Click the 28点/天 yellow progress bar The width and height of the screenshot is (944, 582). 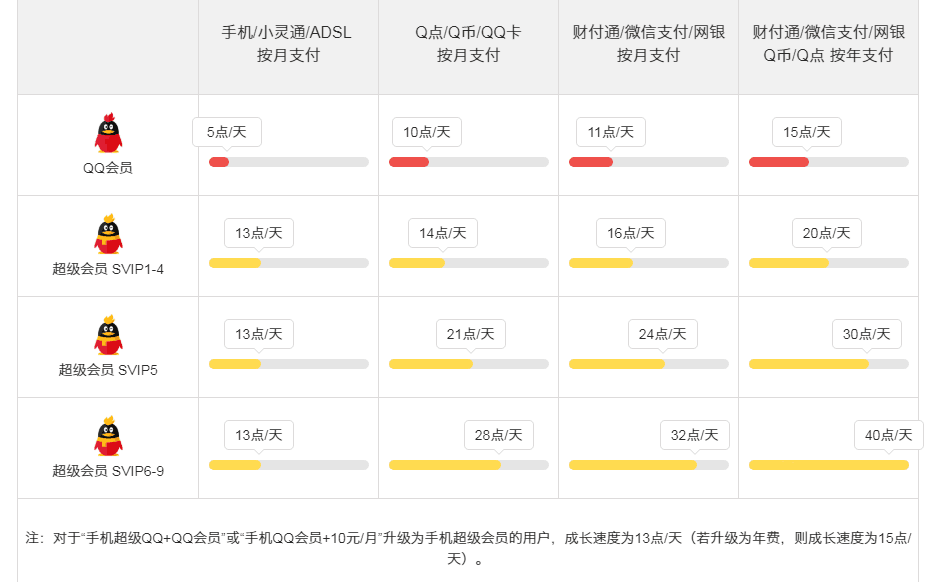tap(468, 465)
